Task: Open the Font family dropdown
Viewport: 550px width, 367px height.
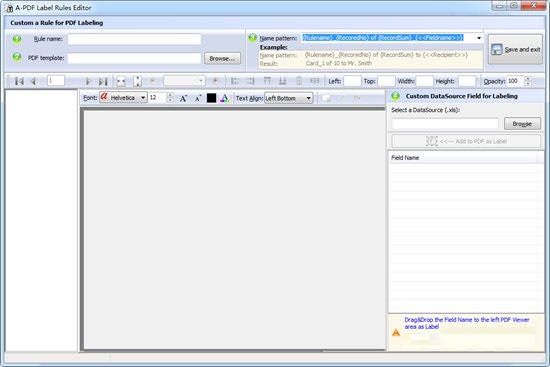Action: [123, 98]
